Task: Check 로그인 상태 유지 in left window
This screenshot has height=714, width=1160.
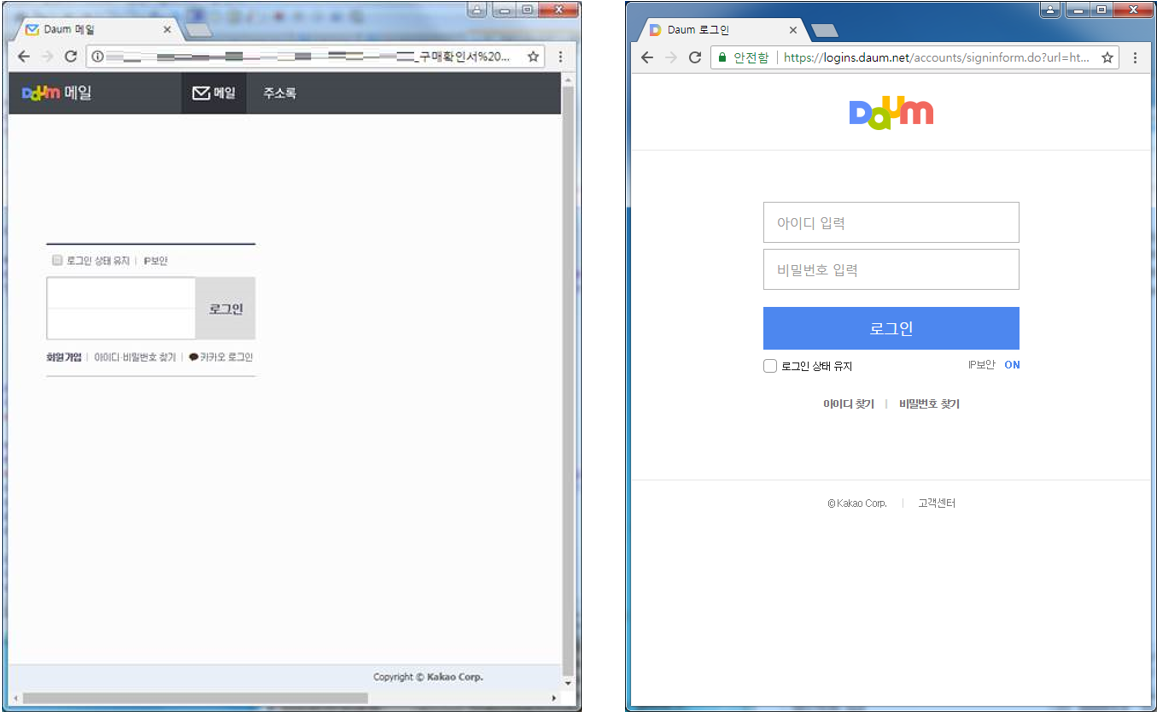Action: click(x=57, y=260)
